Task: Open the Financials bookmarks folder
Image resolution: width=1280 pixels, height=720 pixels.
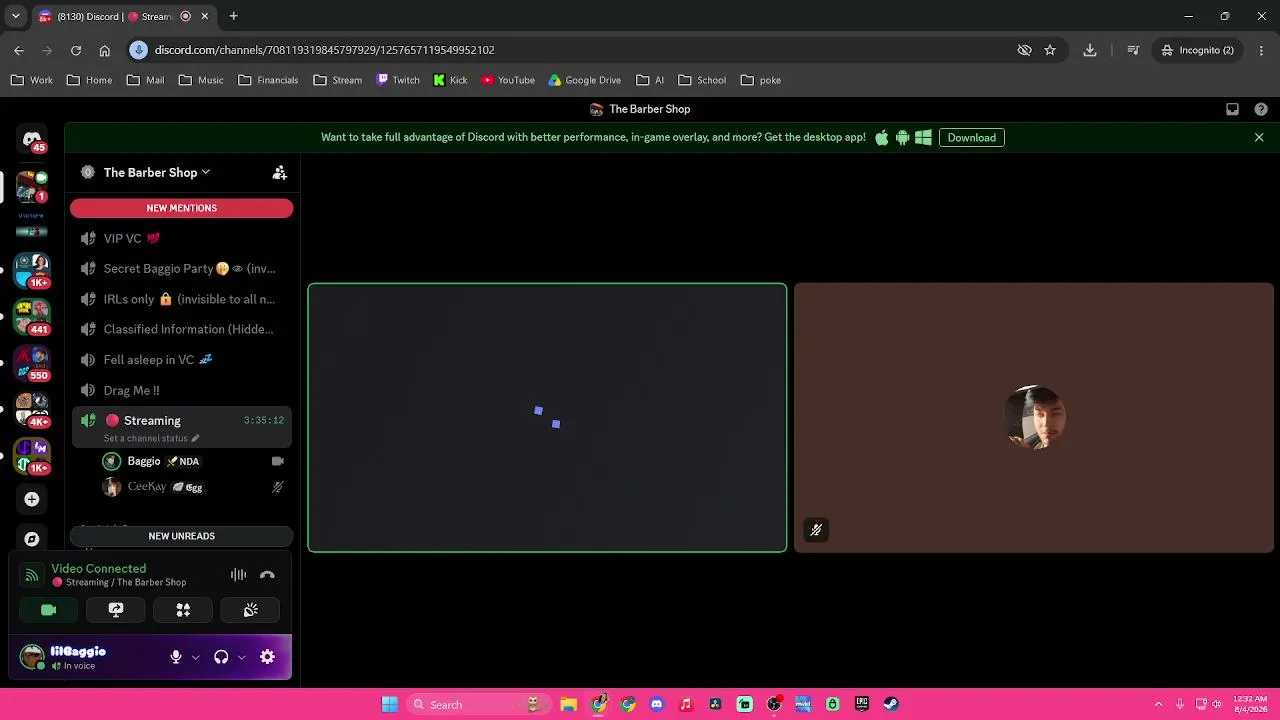Action: [268, 80]
